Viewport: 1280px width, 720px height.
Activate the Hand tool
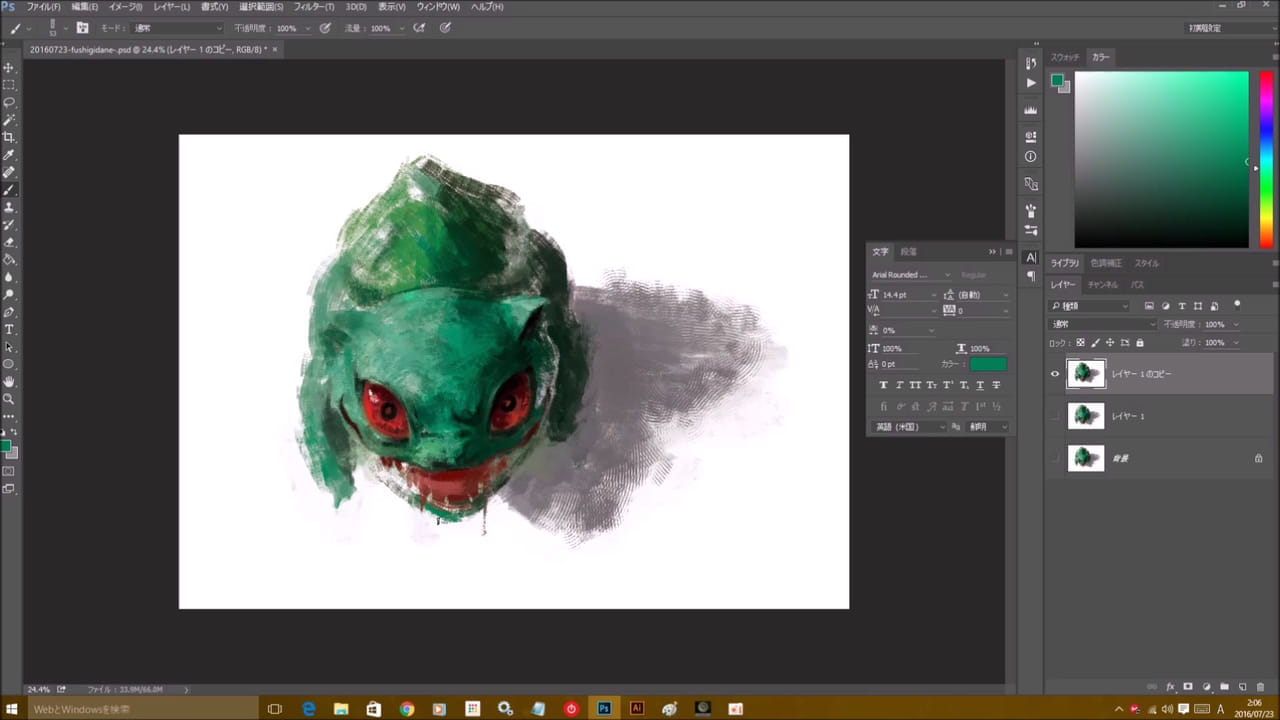point(9,381)
